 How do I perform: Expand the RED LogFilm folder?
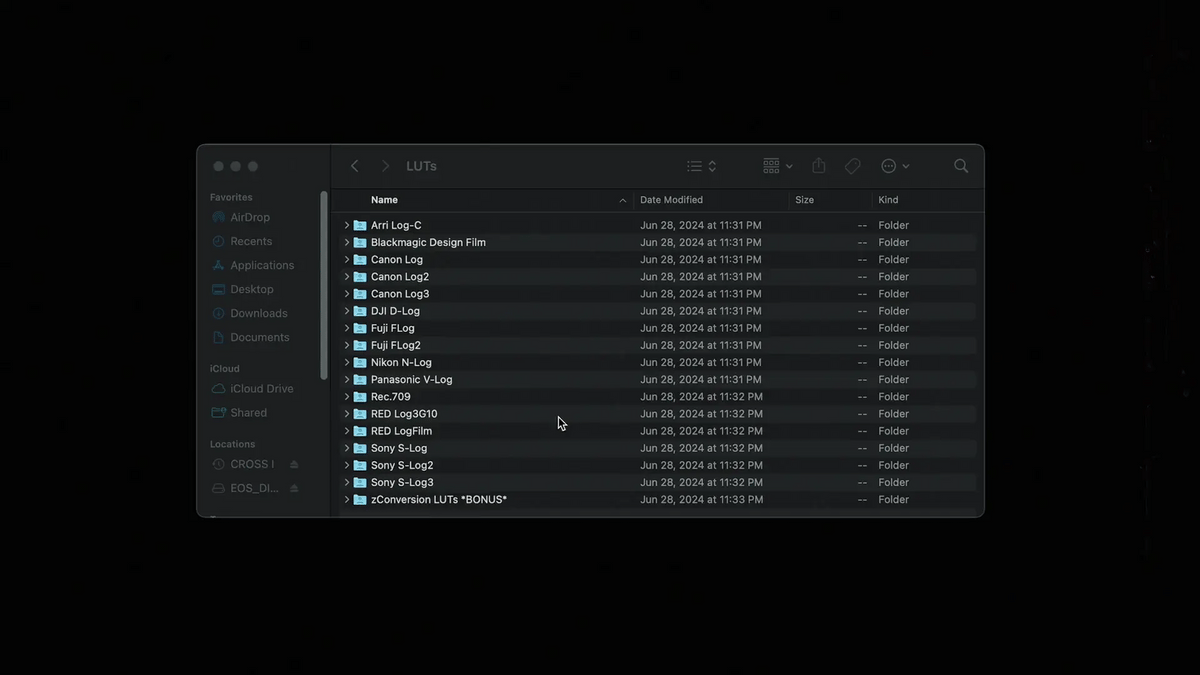pos(347,431)
